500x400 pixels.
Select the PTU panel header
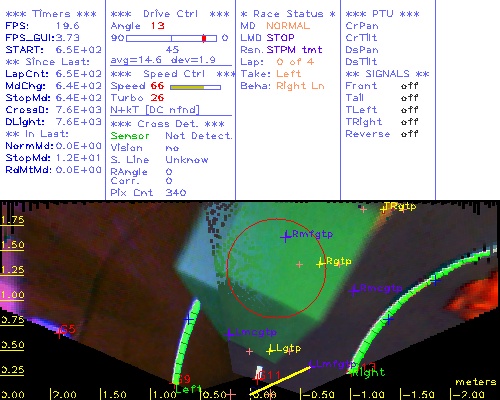coord(382,14)
